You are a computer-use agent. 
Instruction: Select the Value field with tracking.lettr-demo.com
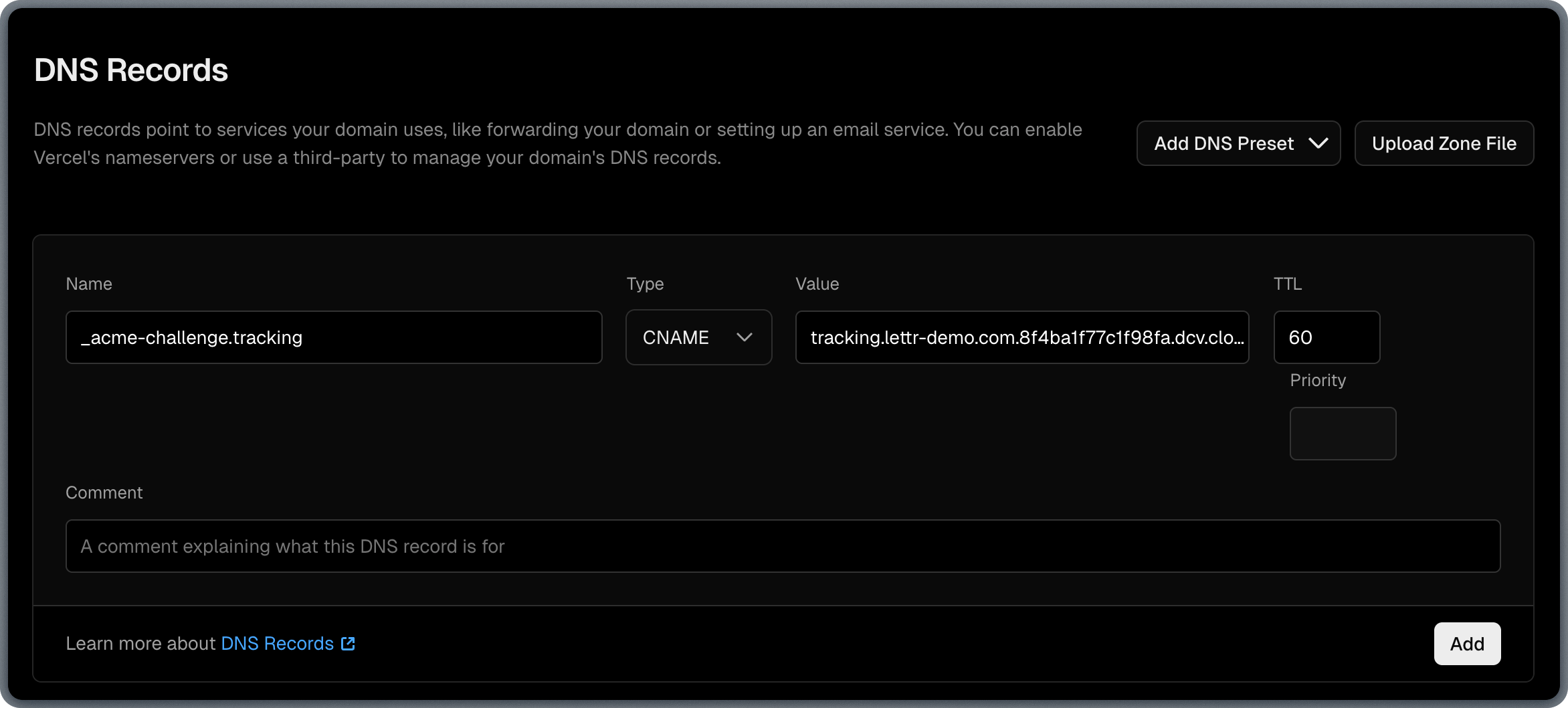coord(1021,337)
